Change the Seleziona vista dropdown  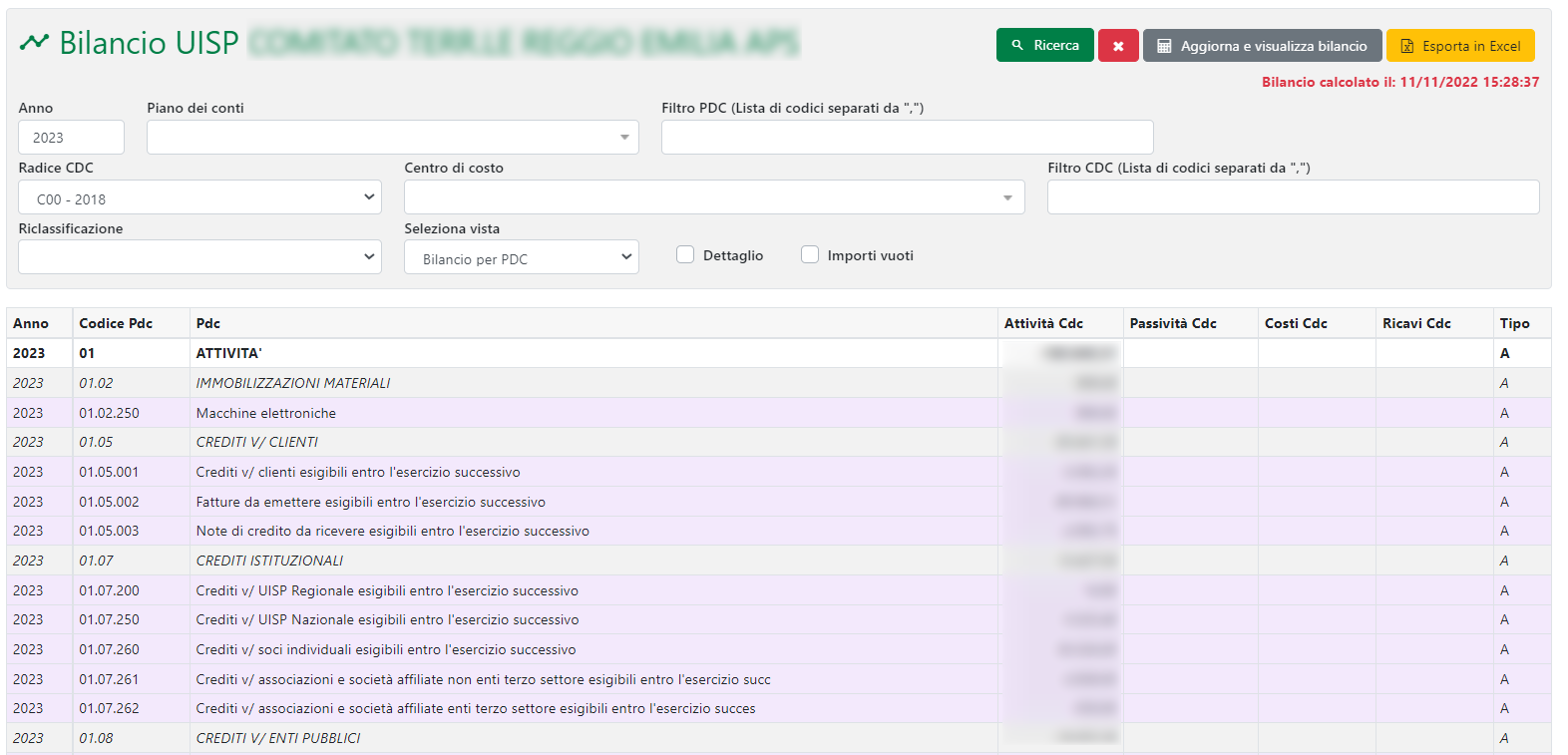[x=521, y=258]
